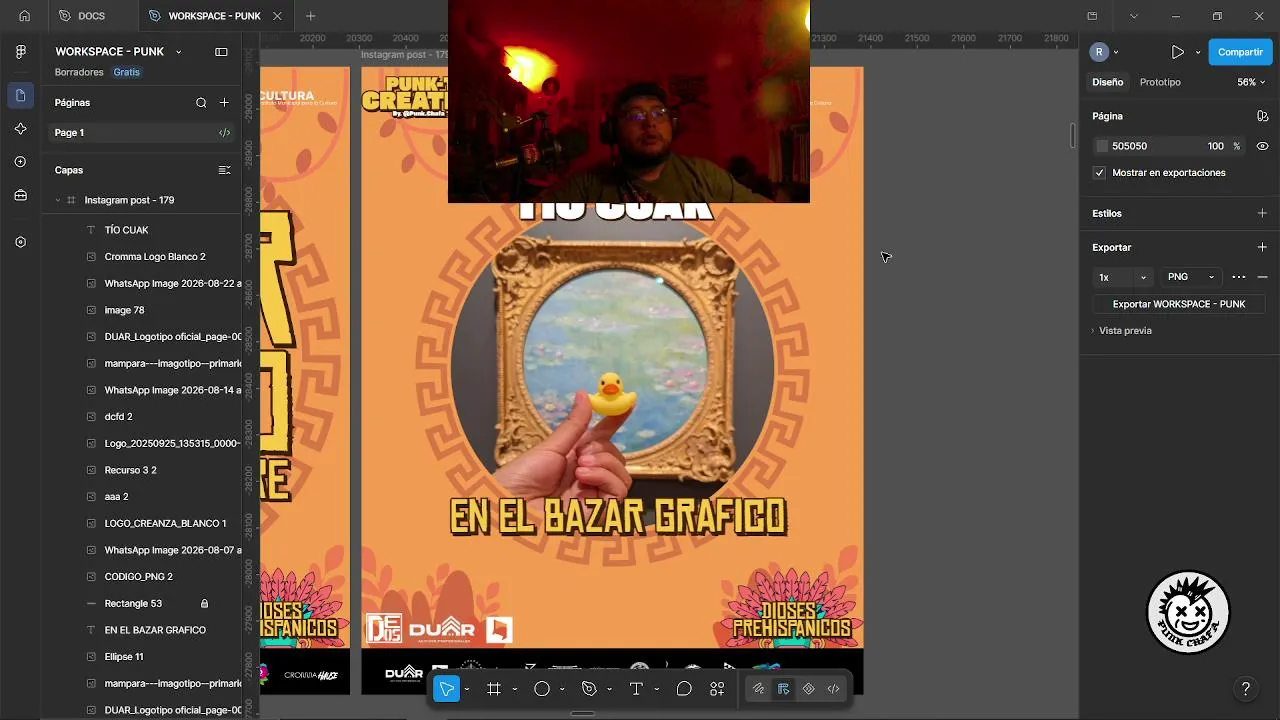
Task: Edit the 505050 hex color field
Action: (1130, 146)
